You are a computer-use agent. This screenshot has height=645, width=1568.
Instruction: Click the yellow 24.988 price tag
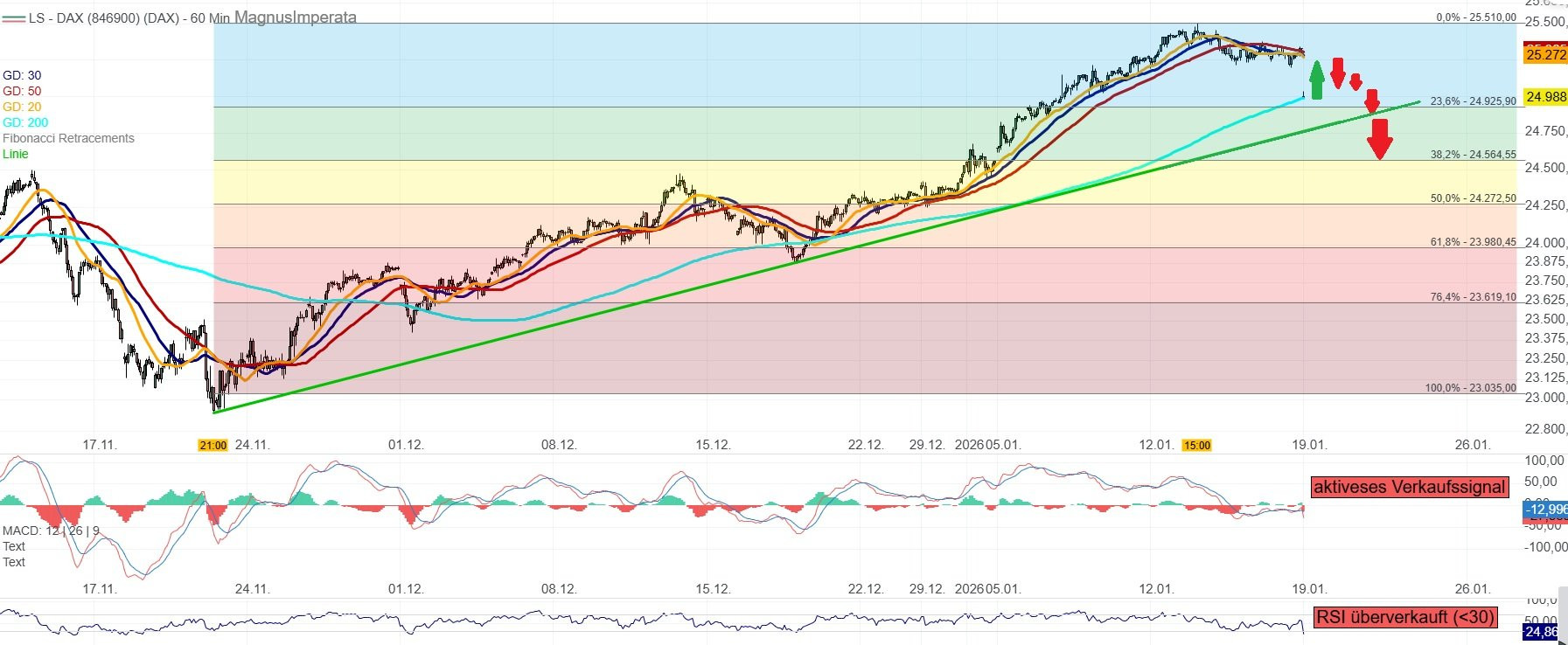(x=1545, y=97)
